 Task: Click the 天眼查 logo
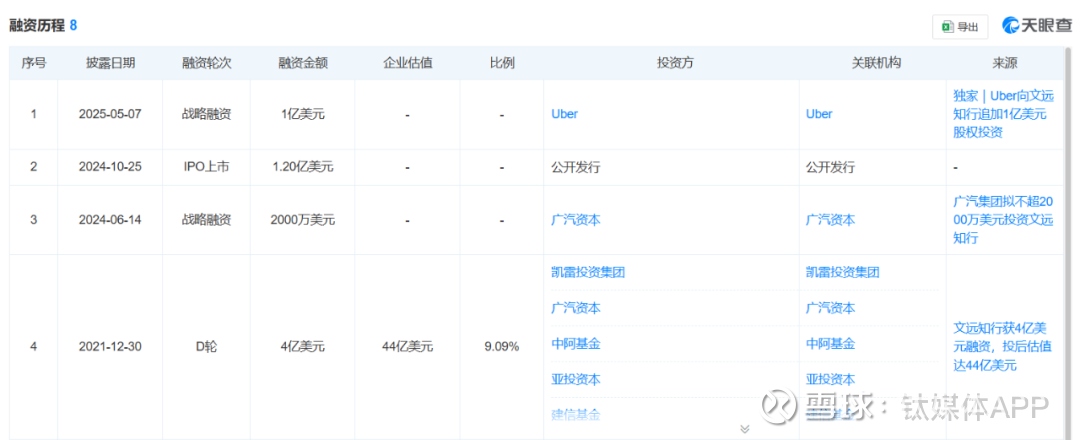coord(1037,26)
